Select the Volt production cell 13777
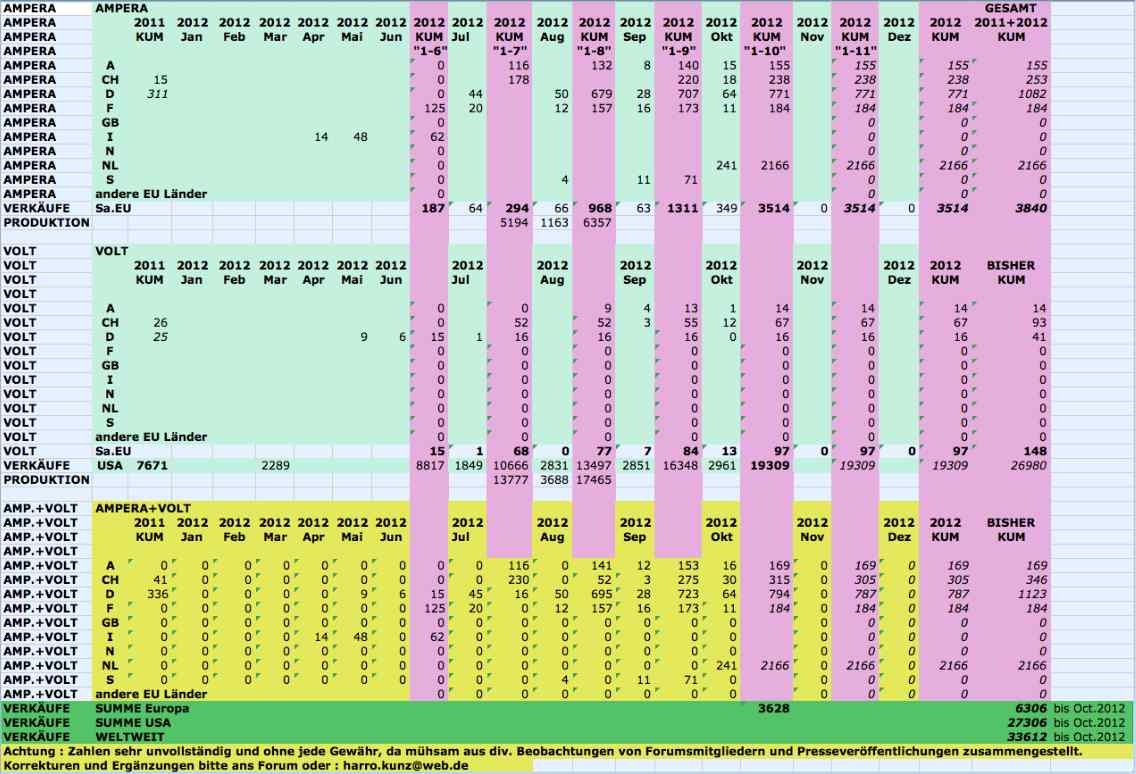This screenshot has width=1136, height=774. click(510, 480)
